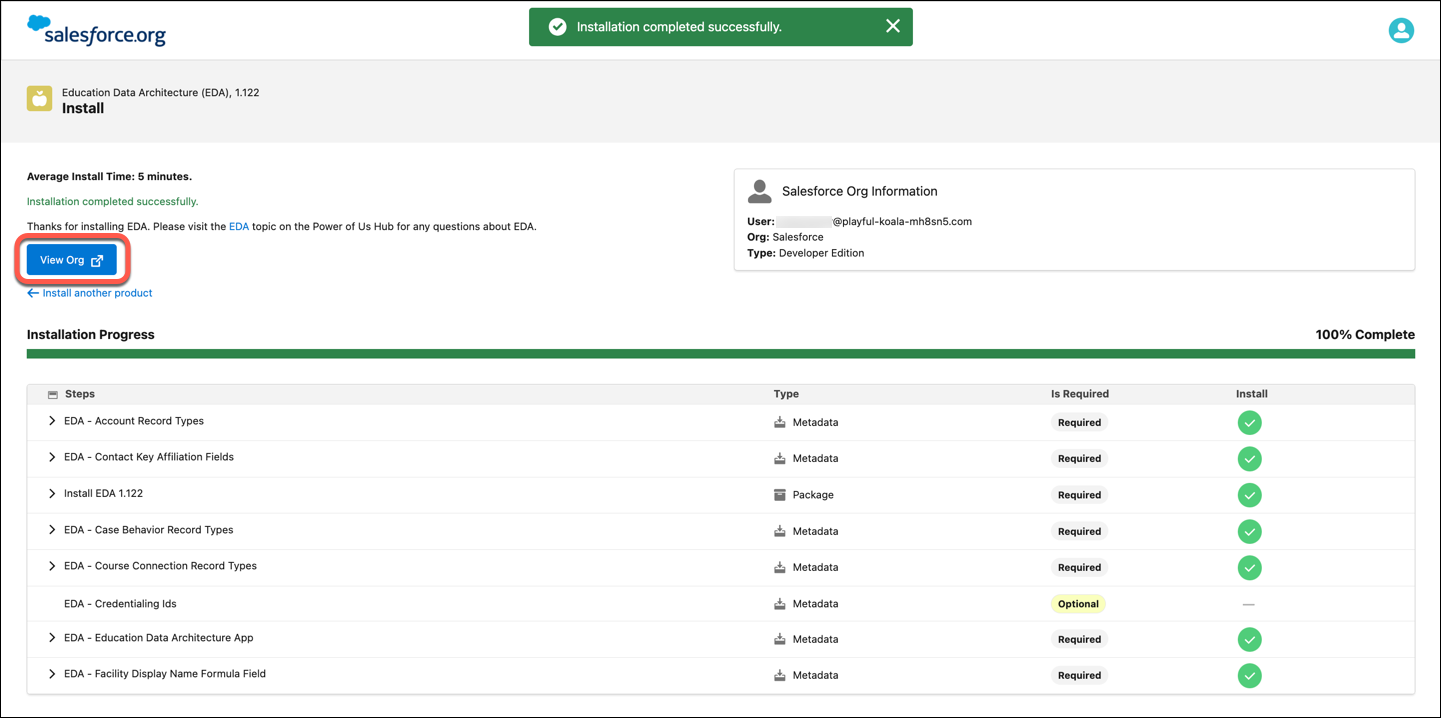Expand the Course Connection Record Types step

[52, 566]
